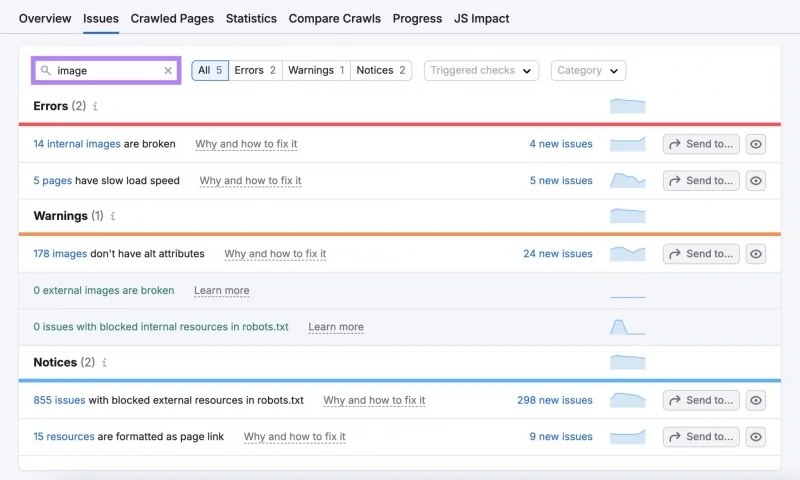Click the search magnifier icon in filter box
This screenshot has width=800, height=480.
click(46, 70)
